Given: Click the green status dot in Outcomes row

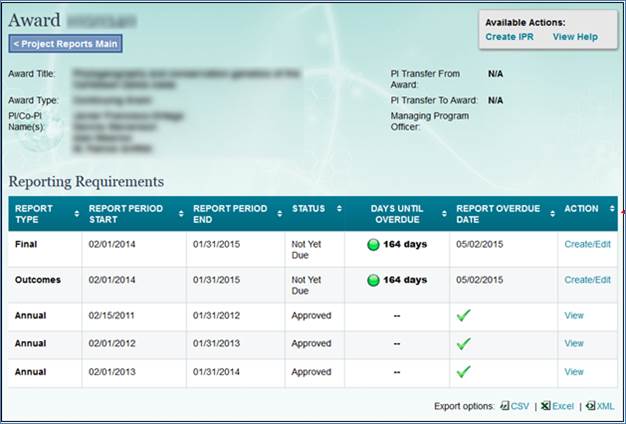Looking at the screenshot, I should 373,280.
